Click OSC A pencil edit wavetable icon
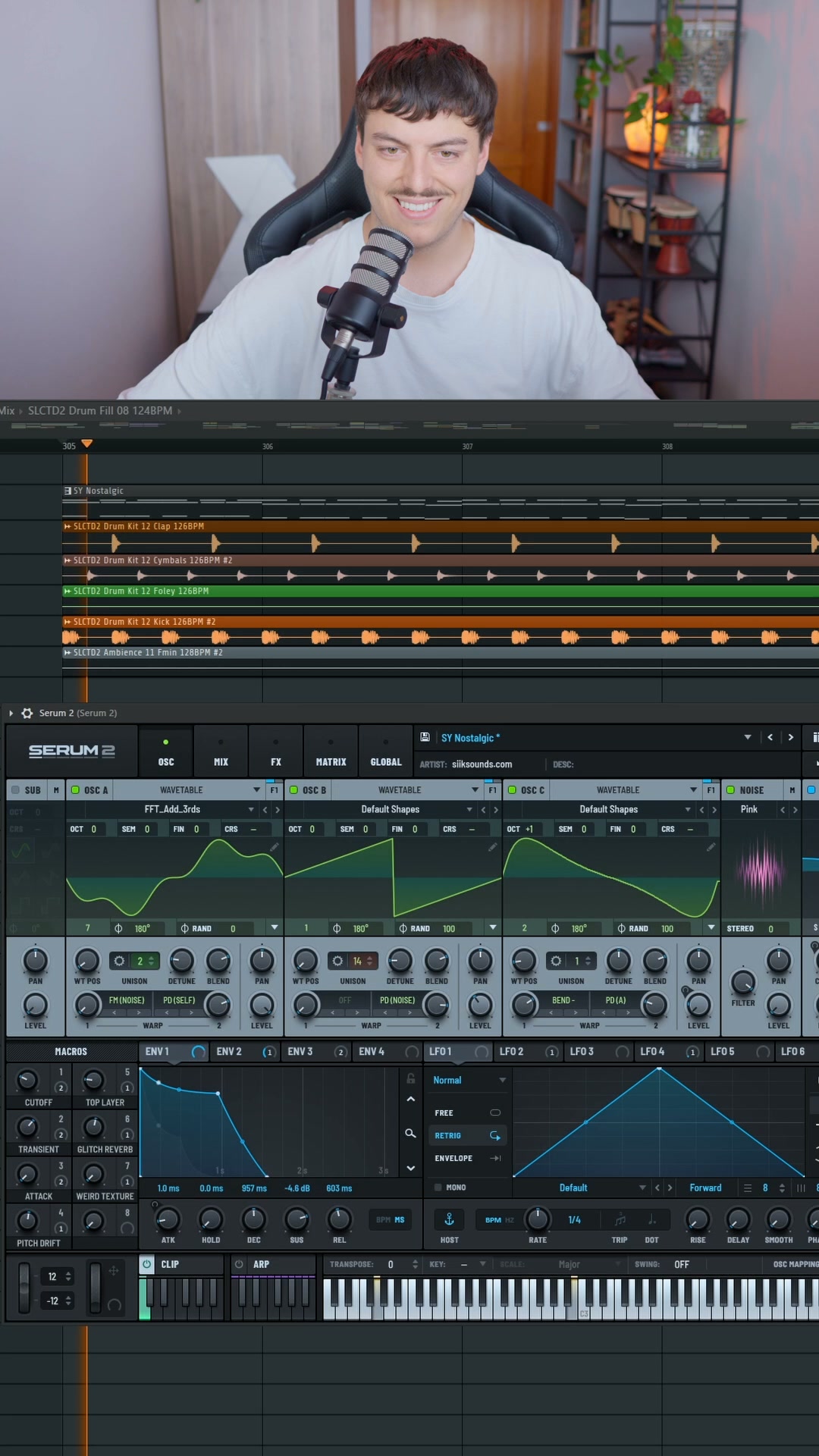Screen dimensions: 819x1456 click(x=274, y=847)
